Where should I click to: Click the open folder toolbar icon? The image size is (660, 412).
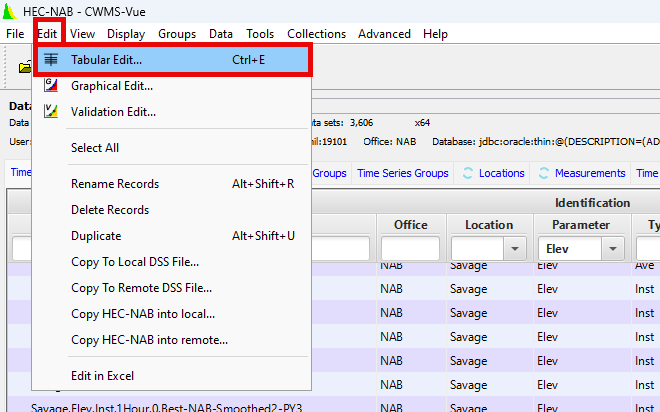coord(25,67)
